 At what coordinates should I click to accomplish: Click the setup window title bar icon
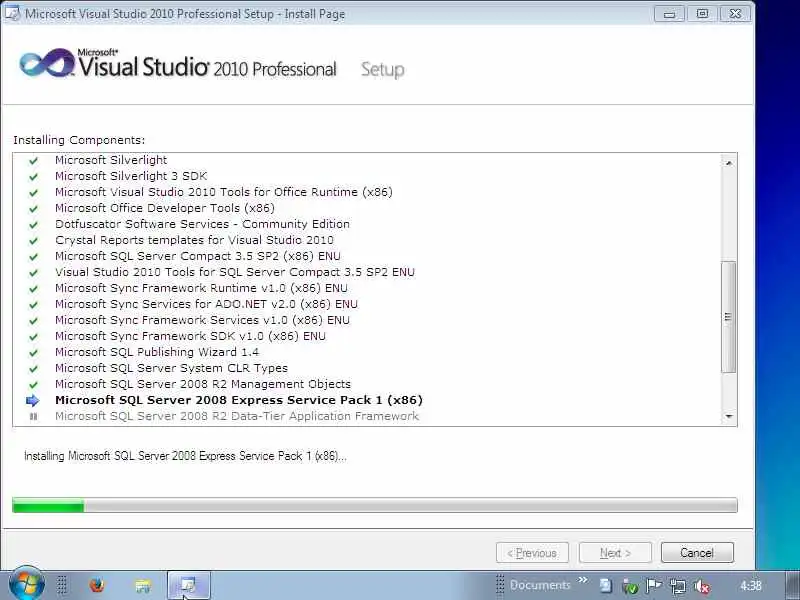pos(12,13)
